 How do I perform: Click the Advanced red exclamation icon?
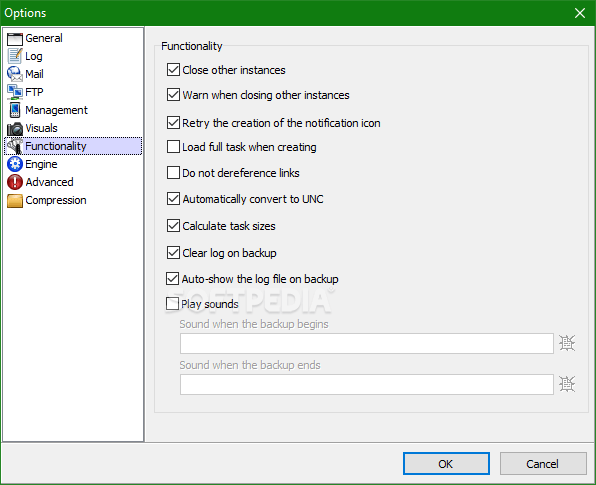(15, 182)
